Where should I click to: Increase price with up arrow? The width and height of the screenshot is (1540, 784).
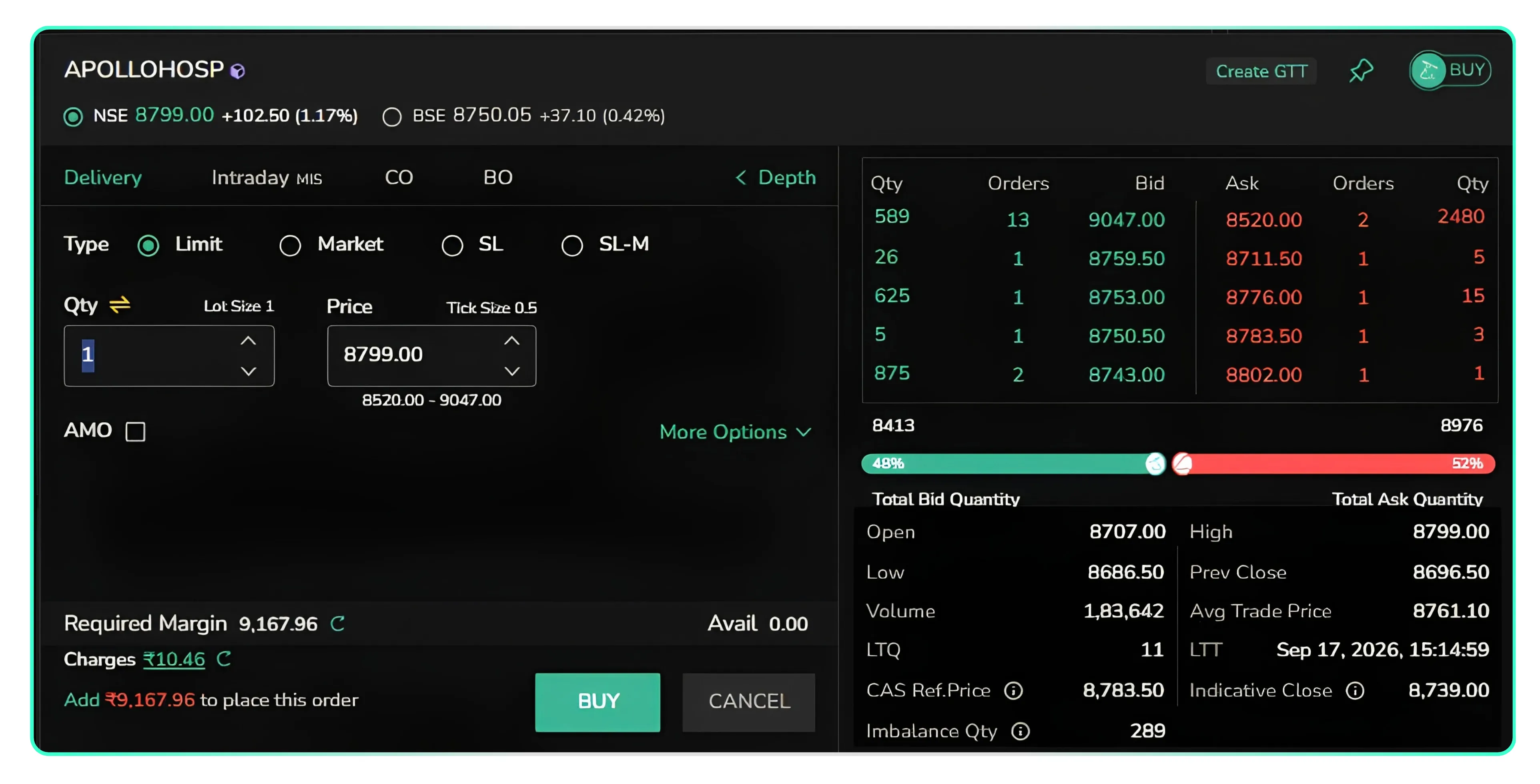tap(511, 341)
